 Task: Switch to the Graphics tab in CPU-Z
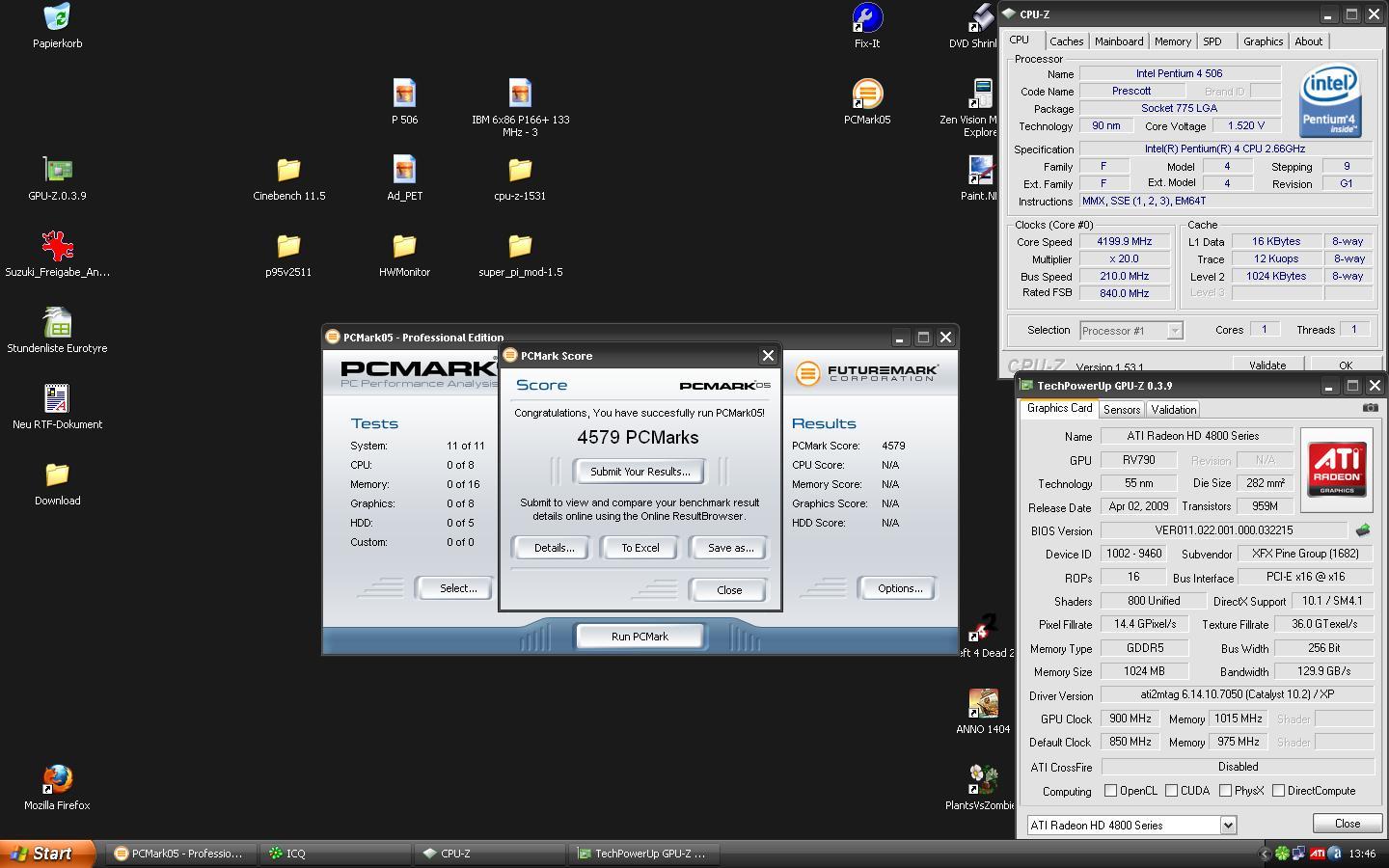pyautogui.click(x=1263, y=41)
